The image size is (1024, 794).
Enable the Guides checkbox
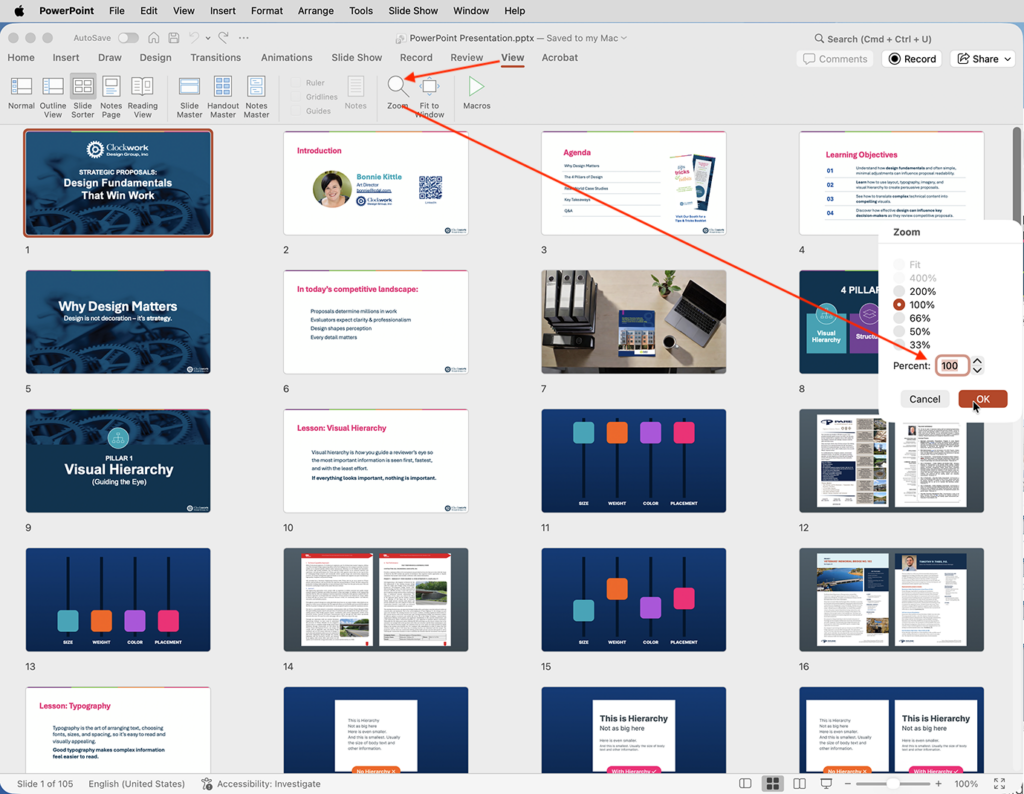(x=296, y=111)
